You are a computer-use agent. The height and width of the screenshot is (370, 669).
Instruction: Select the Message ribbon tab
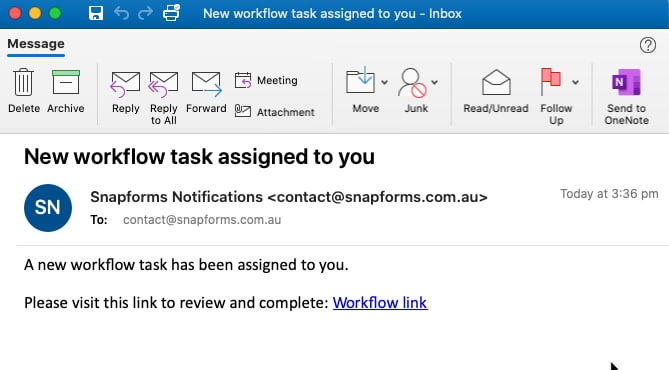pos(36,44)
